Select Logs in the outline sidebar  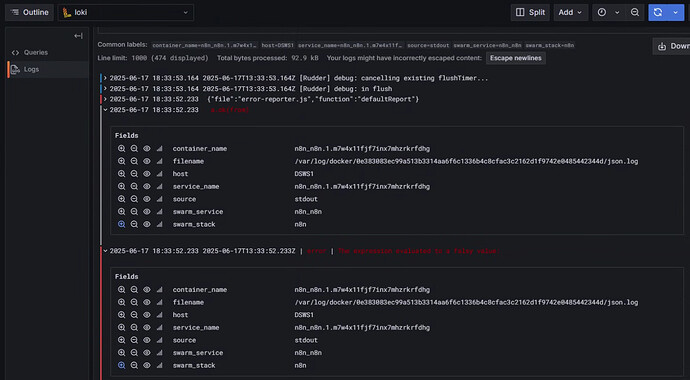[x=31, y=69]
